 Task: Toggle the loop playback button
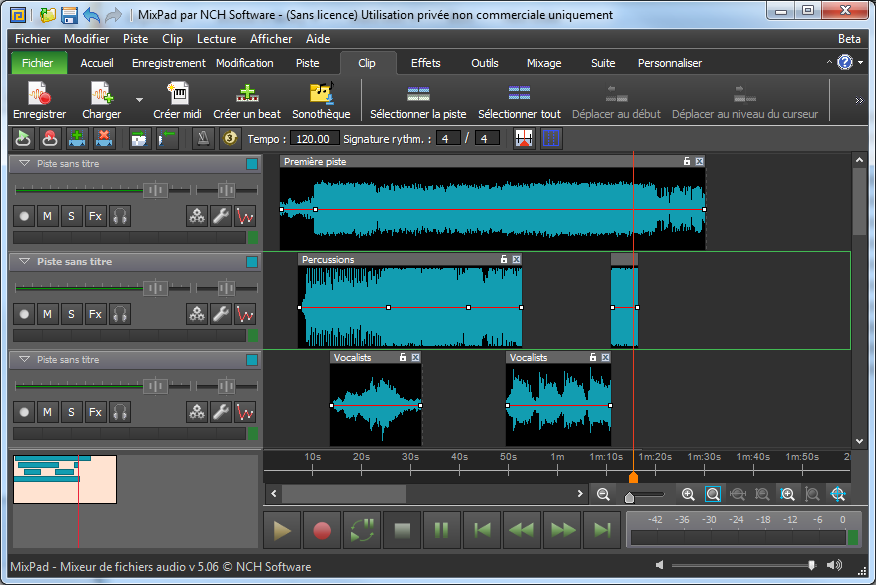click(362, 530)
